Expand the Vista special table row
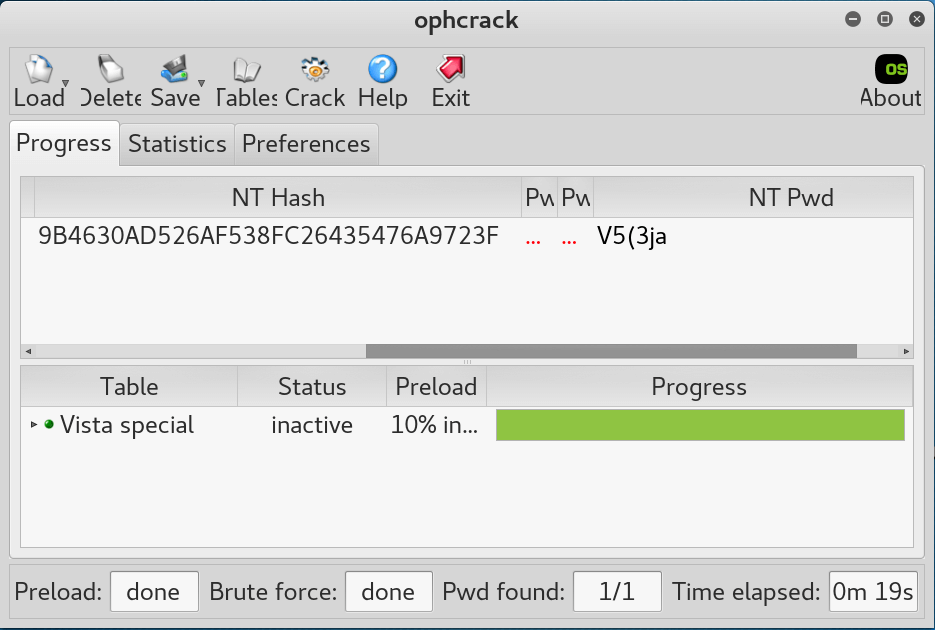 pos(34,425)
